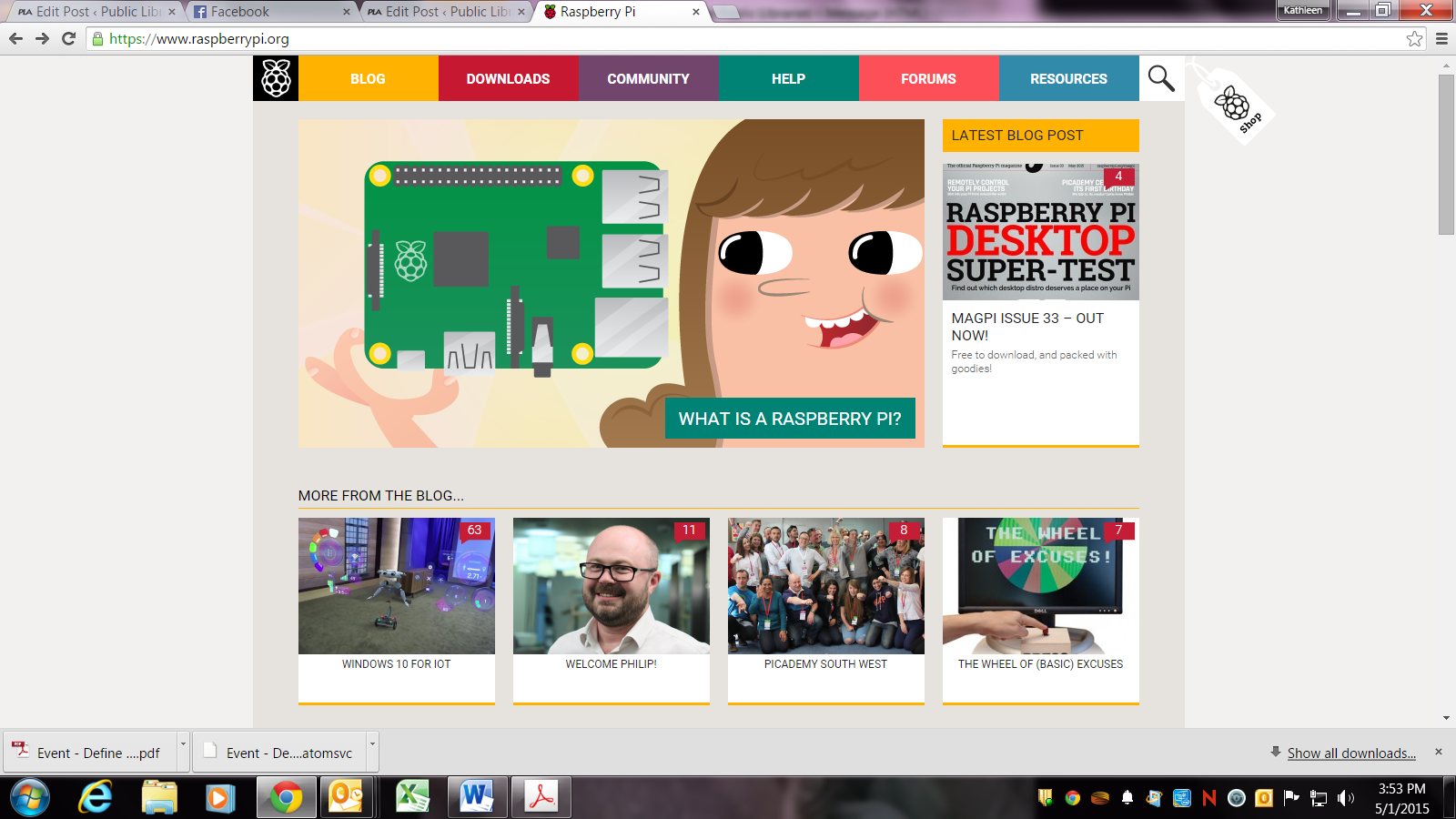Viewport: 1456px width, 819px height.
Task: Open the 4 comments badge on MagPi post
Action: click(x=1119, y=176)
